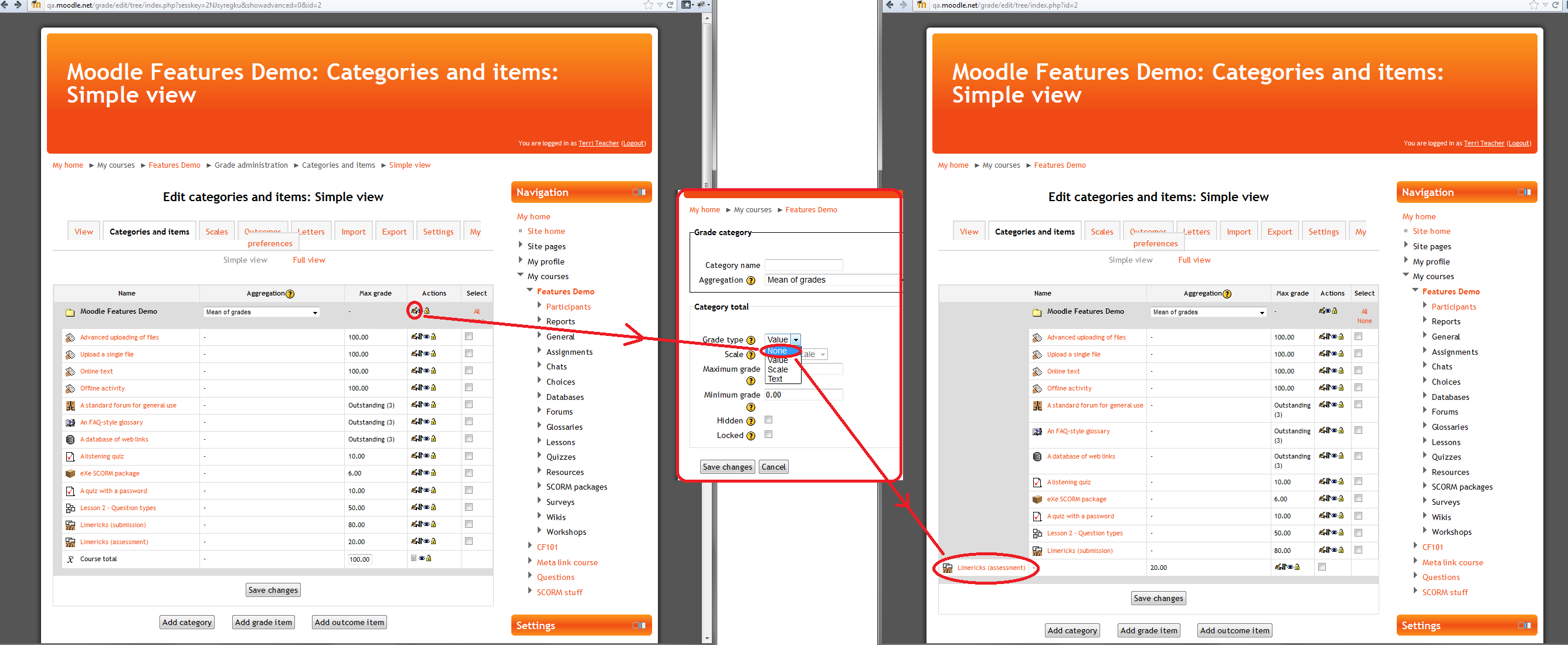The height and width of the screenshot is (645, 1568).
Task: Click Add outcome item button in left window
Action: click(x=349, y=622)
